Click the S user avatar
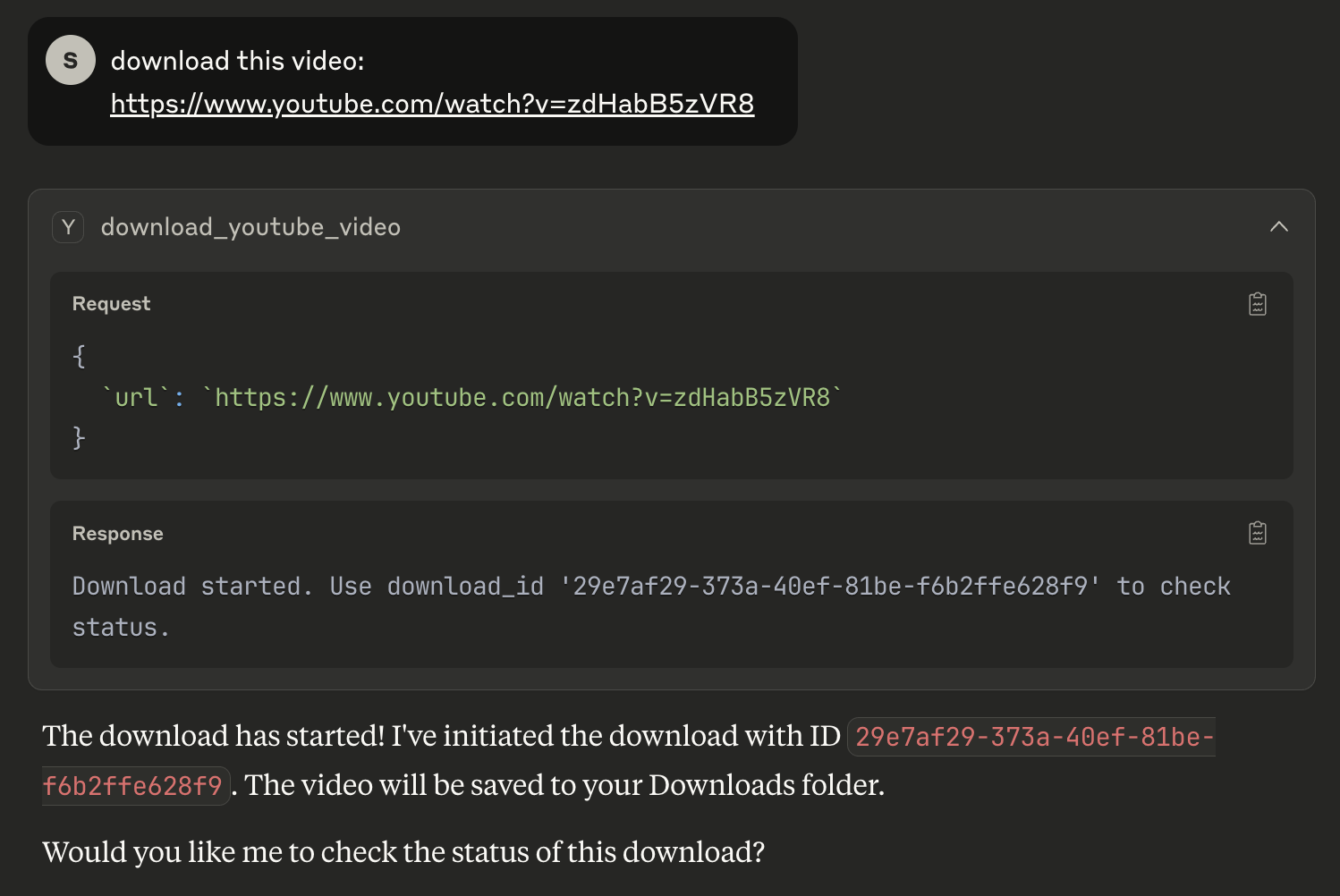 71,60
